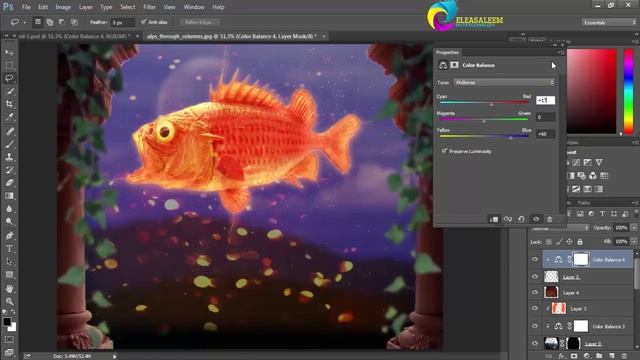Select the Rectangular Marquee tool
Viewport: 640px width, 360px height.
9,65
